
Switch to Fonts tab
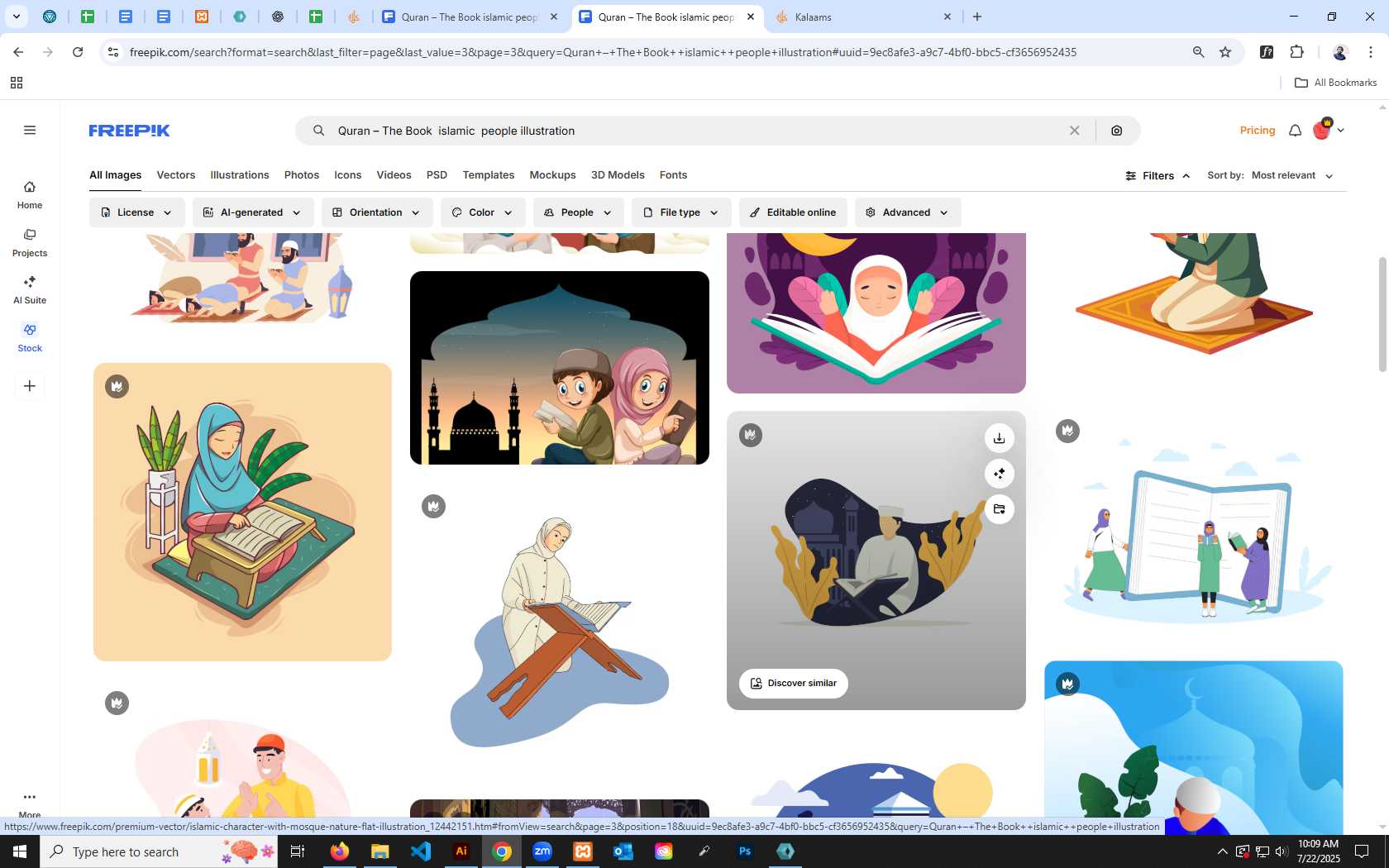click(x=673, y=175)
